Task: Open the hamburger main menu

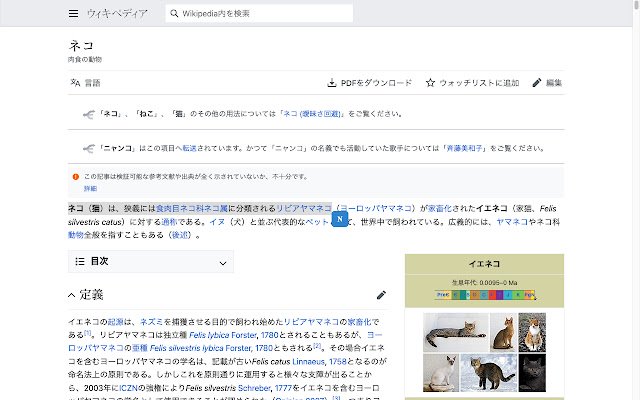Action: coord(73,13)
